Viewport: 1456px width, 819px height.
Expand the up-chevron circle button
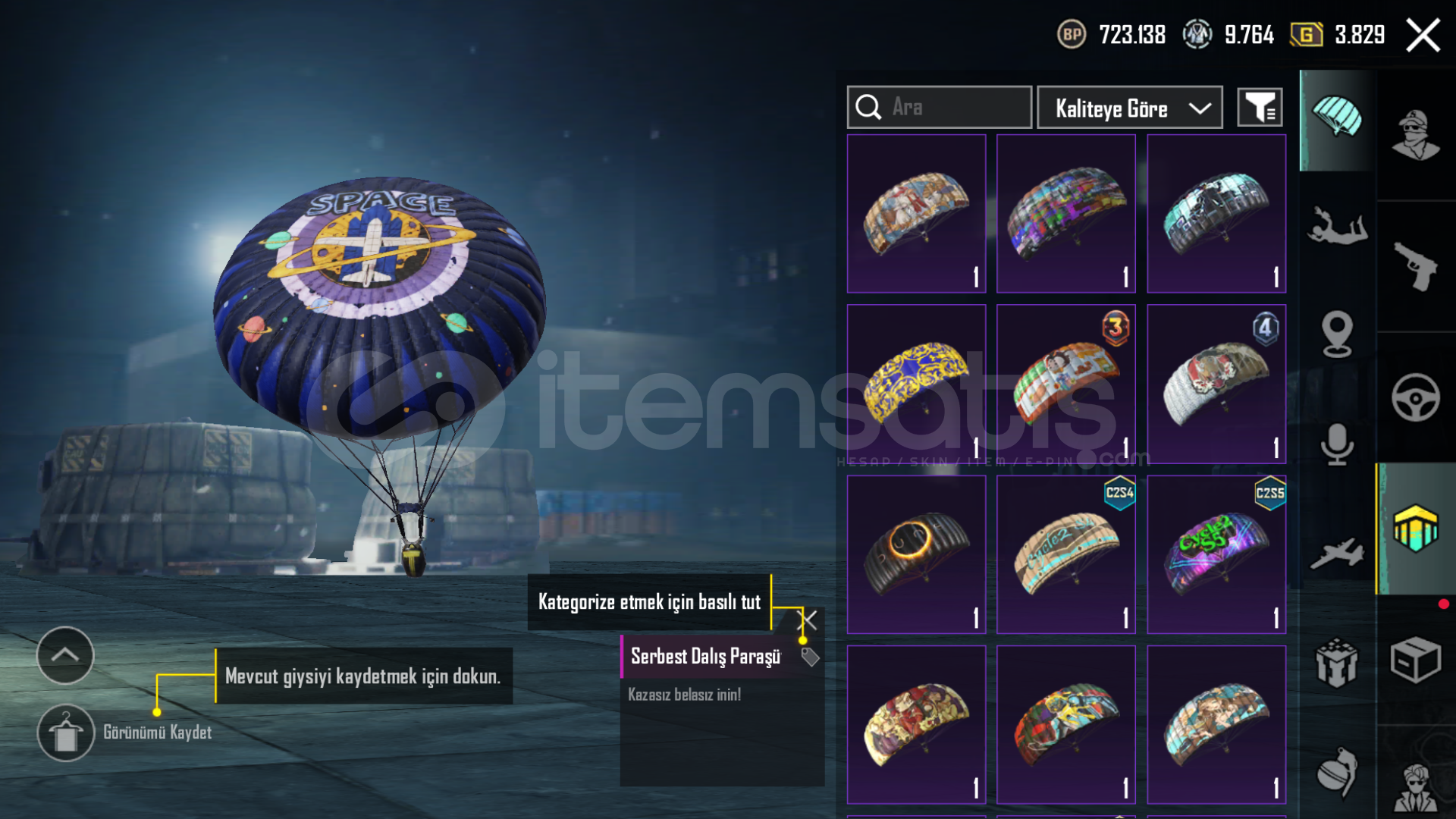pyautogui.click(x=65, y=655)
